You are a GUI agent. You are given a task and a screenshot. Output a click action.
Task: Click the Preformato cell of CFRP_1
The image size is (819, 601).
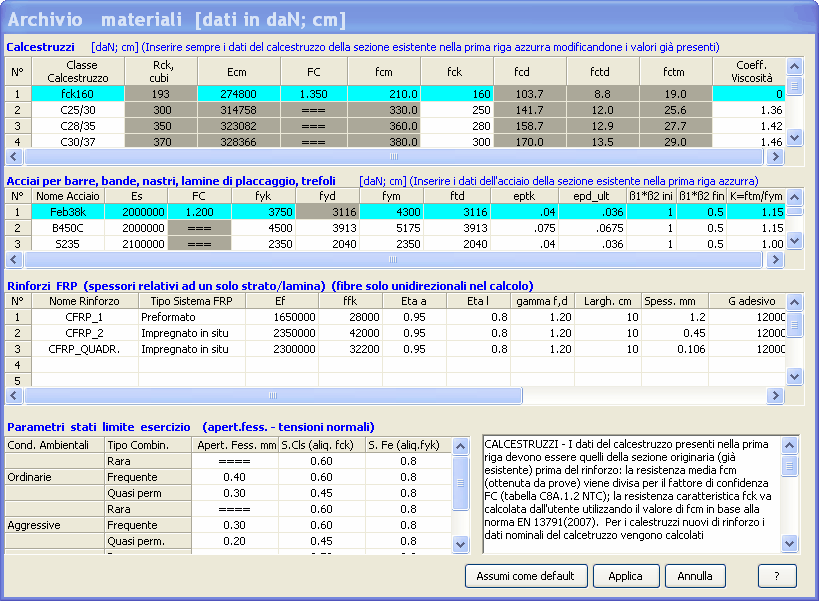[192, 317]
